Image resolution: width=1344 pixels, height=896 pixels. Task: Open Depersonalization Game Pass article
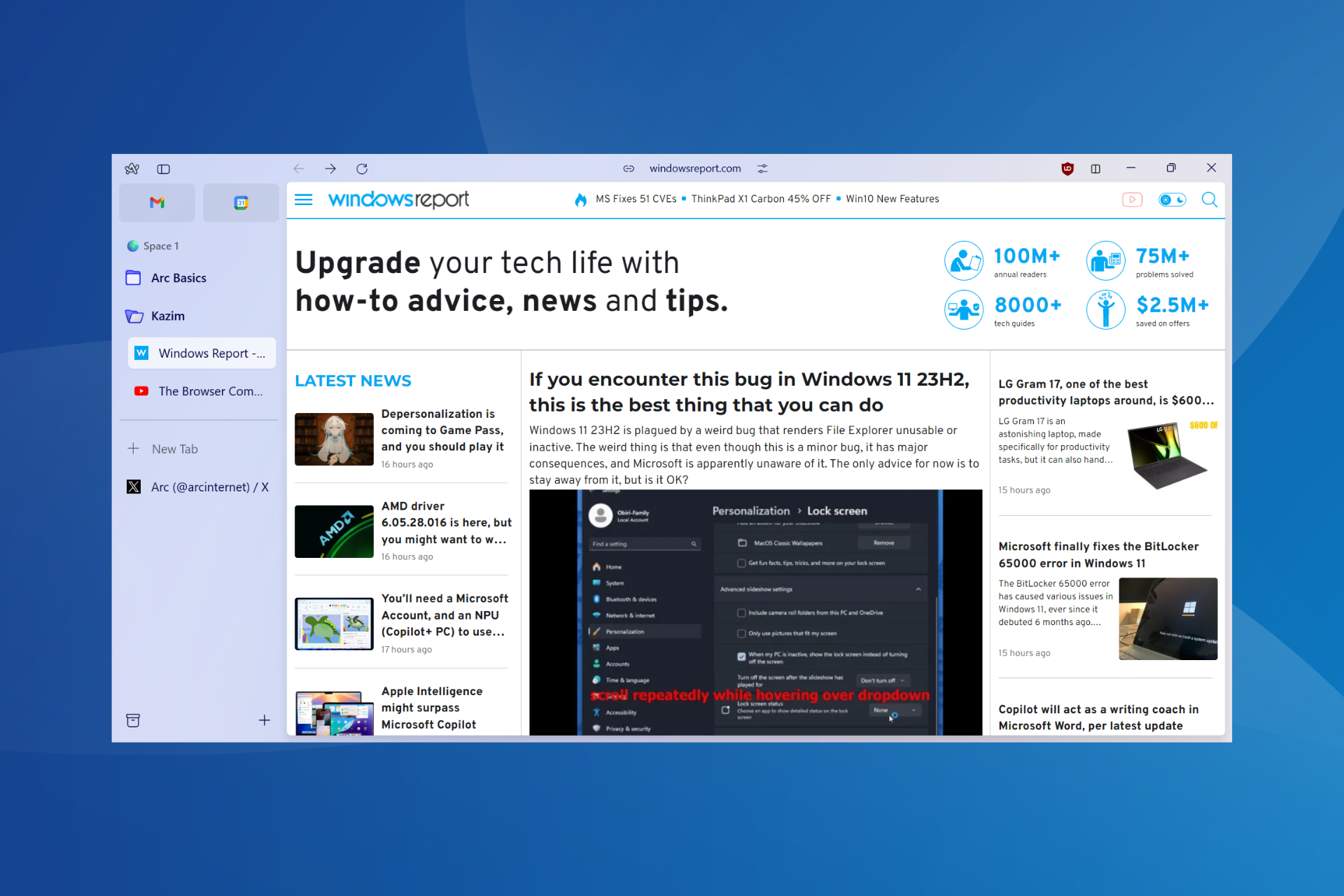[442, 430]
